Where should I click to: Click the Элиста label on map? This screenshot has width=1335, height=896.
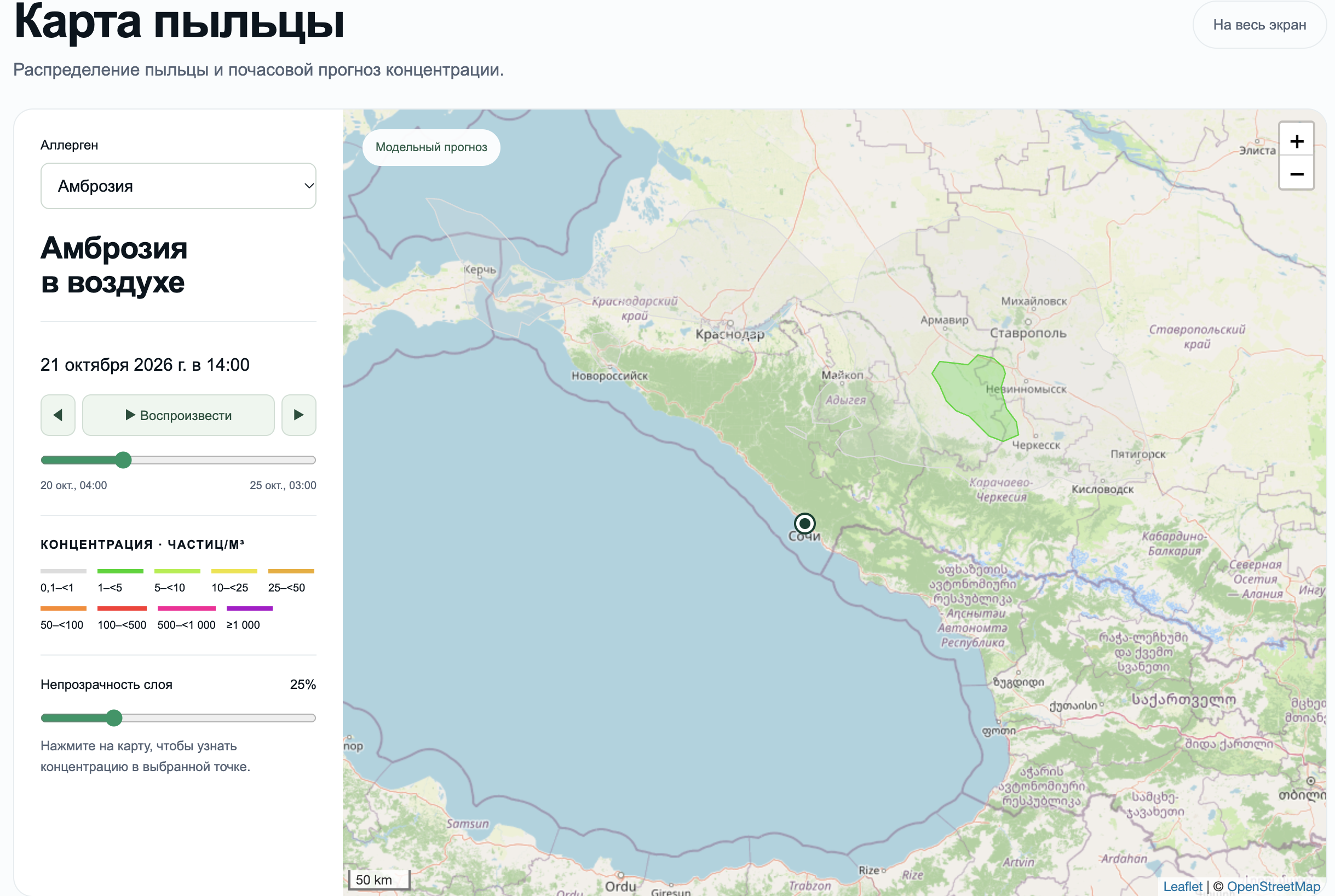(1257, 150)
